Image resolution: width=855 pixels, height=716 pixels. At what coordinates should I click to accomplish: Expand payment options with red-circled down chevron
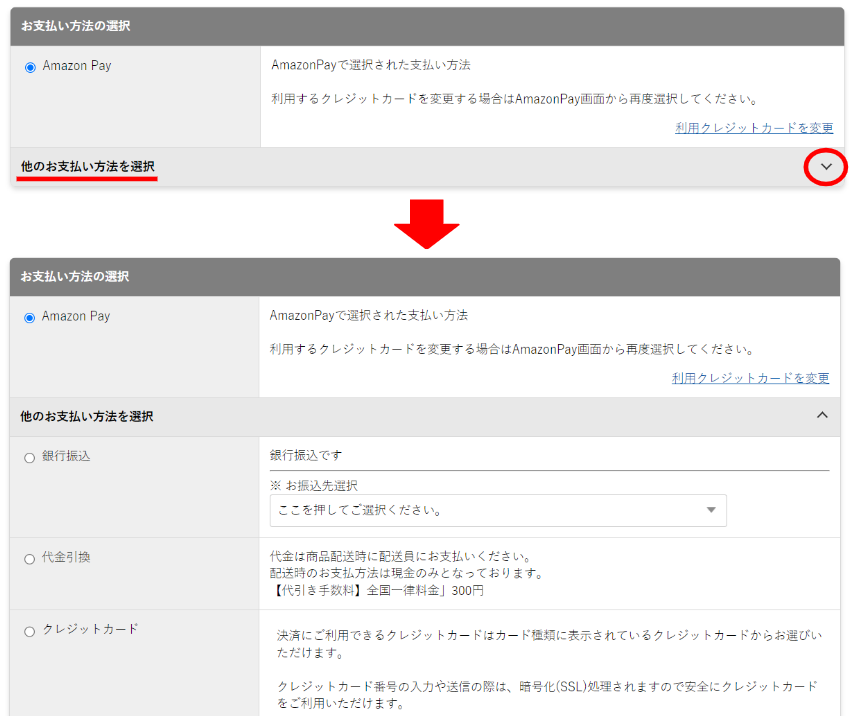[826, 168]
